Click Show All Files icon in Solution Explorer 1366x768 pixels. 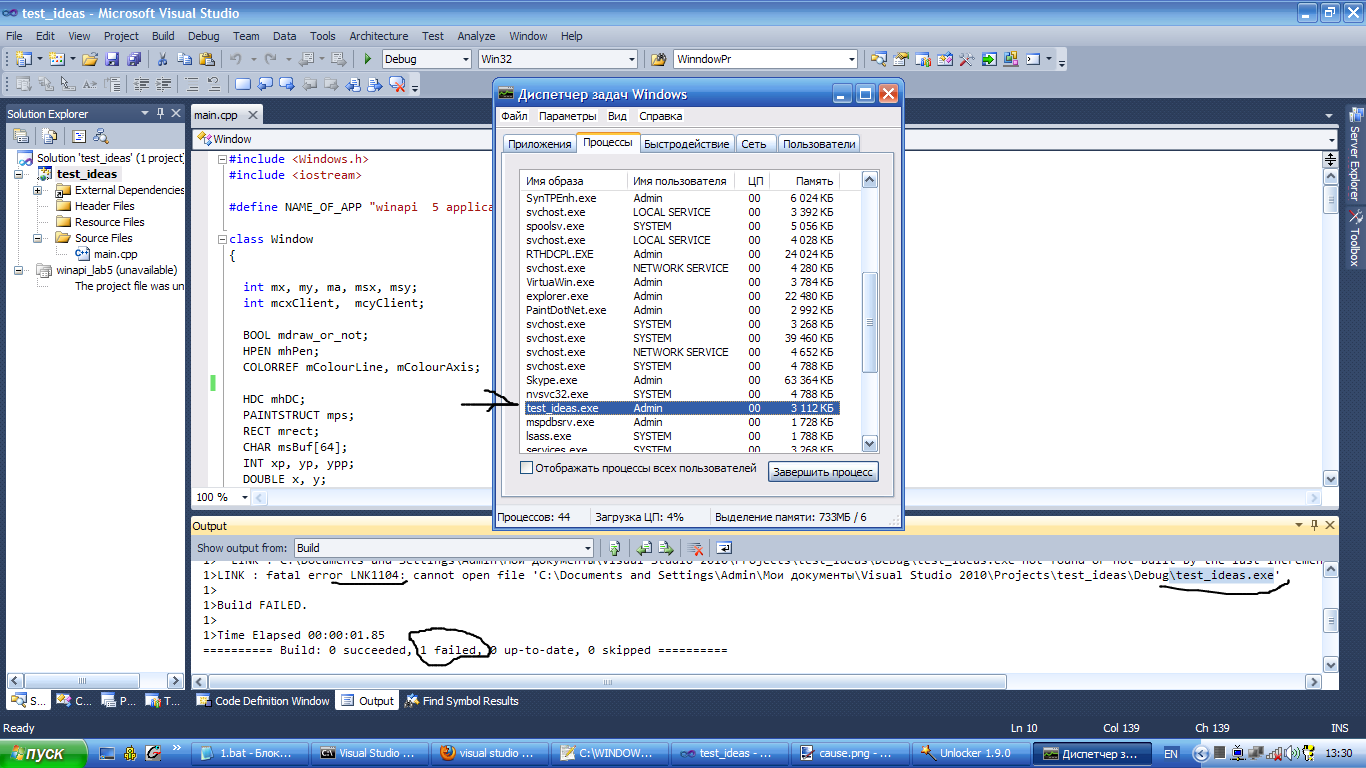49,137
